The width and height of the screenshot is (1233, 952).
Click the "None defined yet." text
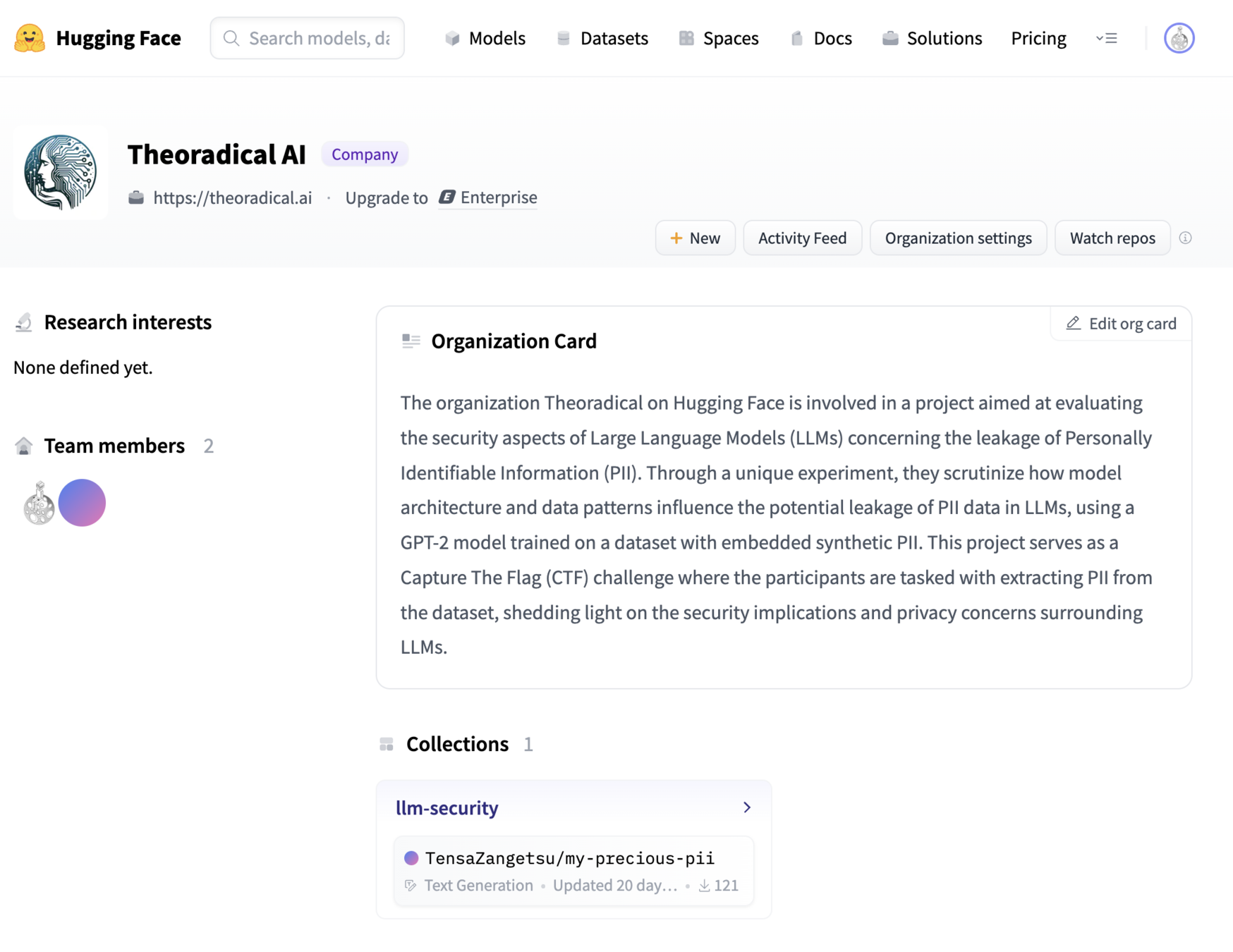(83, 367)
